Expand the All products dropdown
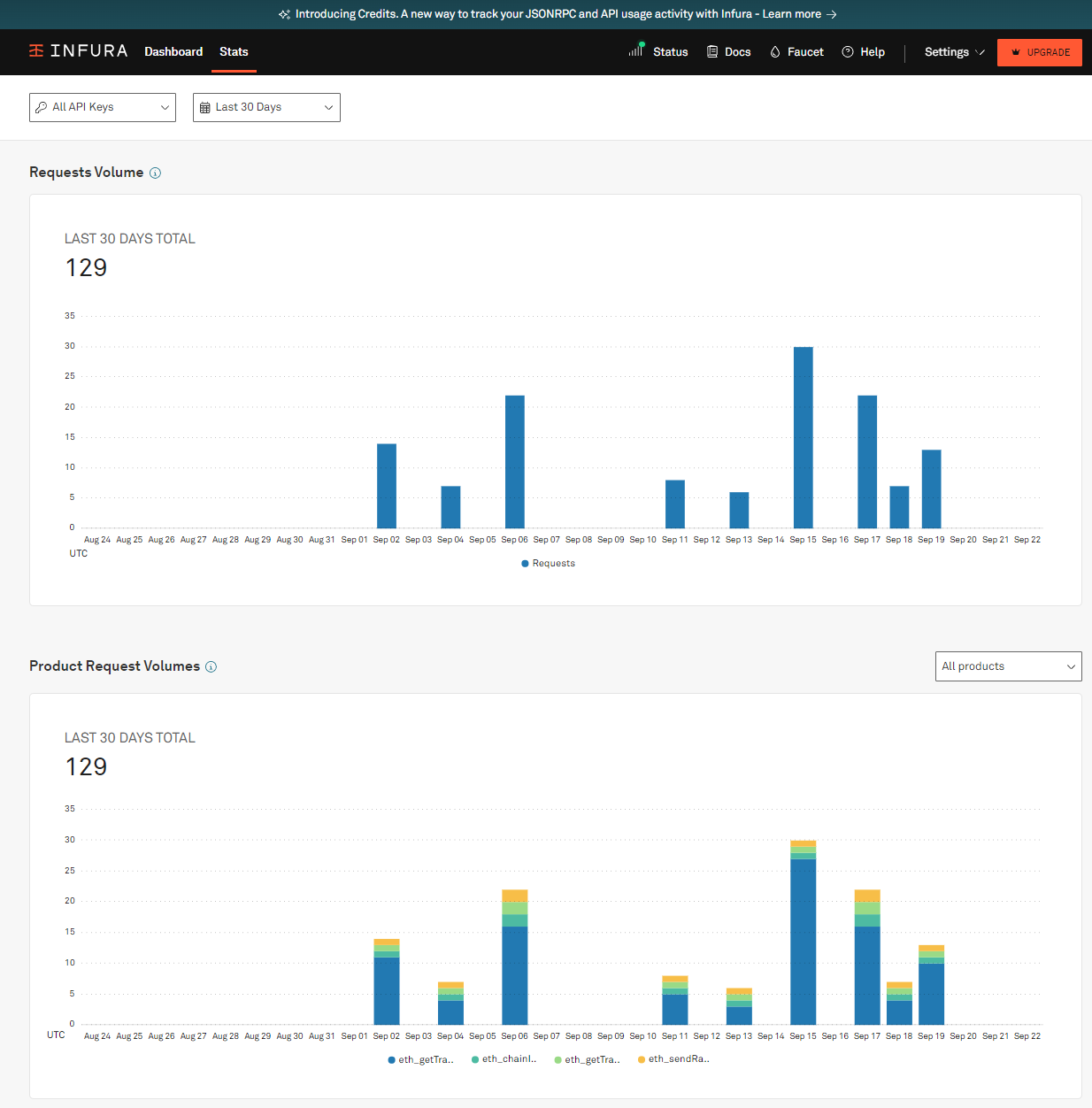1092x1108 pixels. point(1008,666)
